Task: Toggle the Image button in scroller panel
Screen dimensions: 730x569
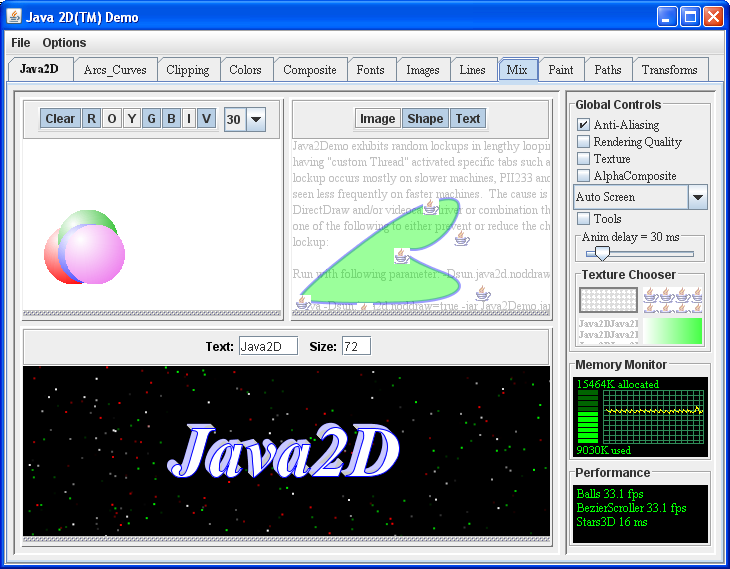Action: (378, 119)
